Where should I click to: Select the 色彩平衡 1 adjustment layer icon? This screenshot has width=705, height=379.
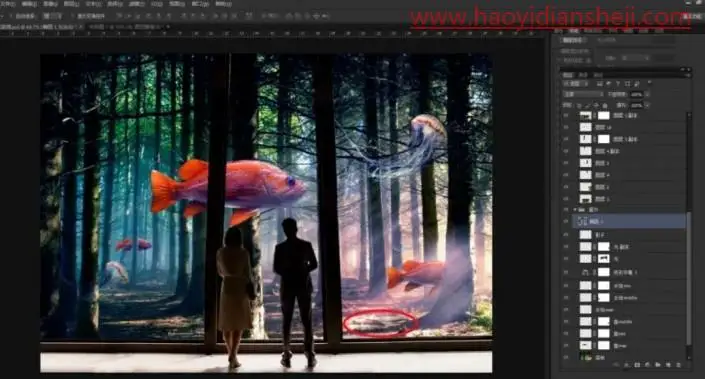click(x=585, y=272)
